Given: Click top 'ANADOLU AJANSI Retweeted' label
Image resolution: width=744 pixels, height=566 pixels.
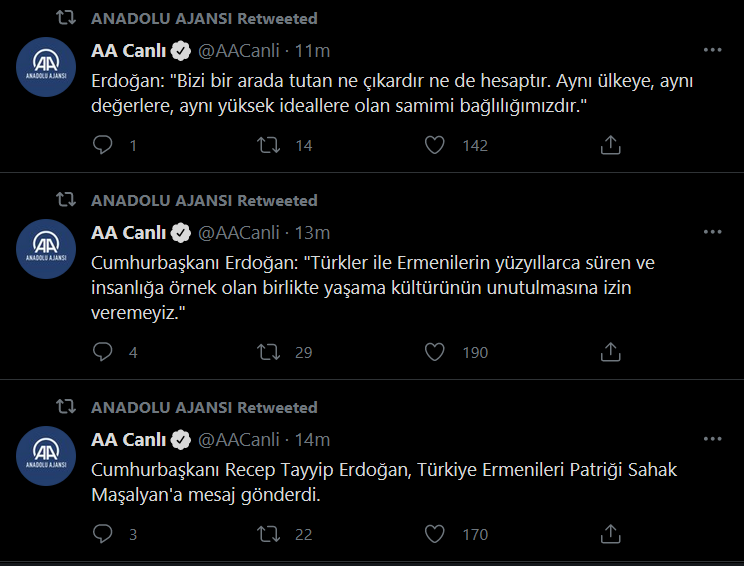Looking at the screenshot, I should [204, 19].
